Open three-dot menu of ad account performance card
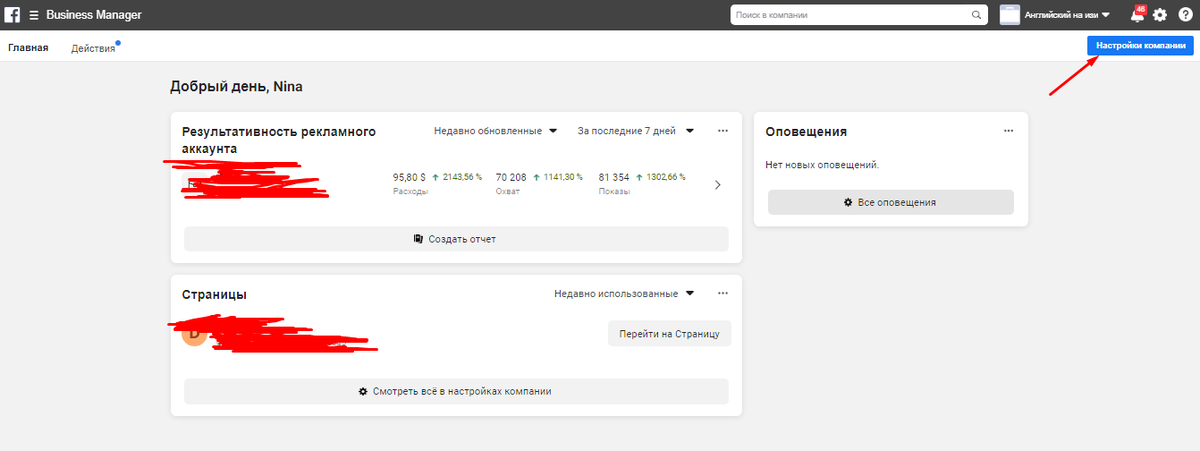 pos(723,131)
